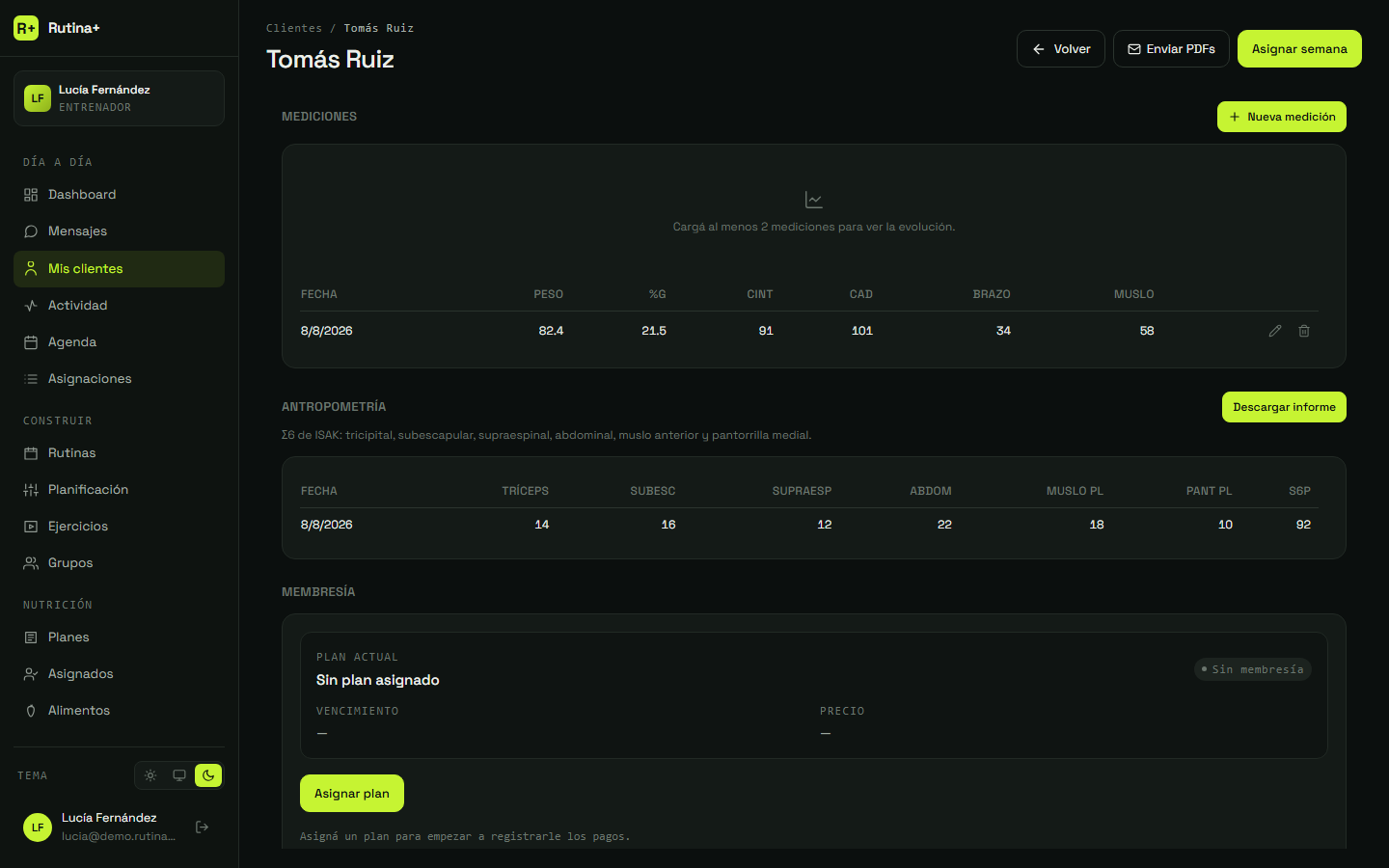Screen dimensions: 1389x868
Task: Select dark theme moon icon
Action: click(208, 775)
